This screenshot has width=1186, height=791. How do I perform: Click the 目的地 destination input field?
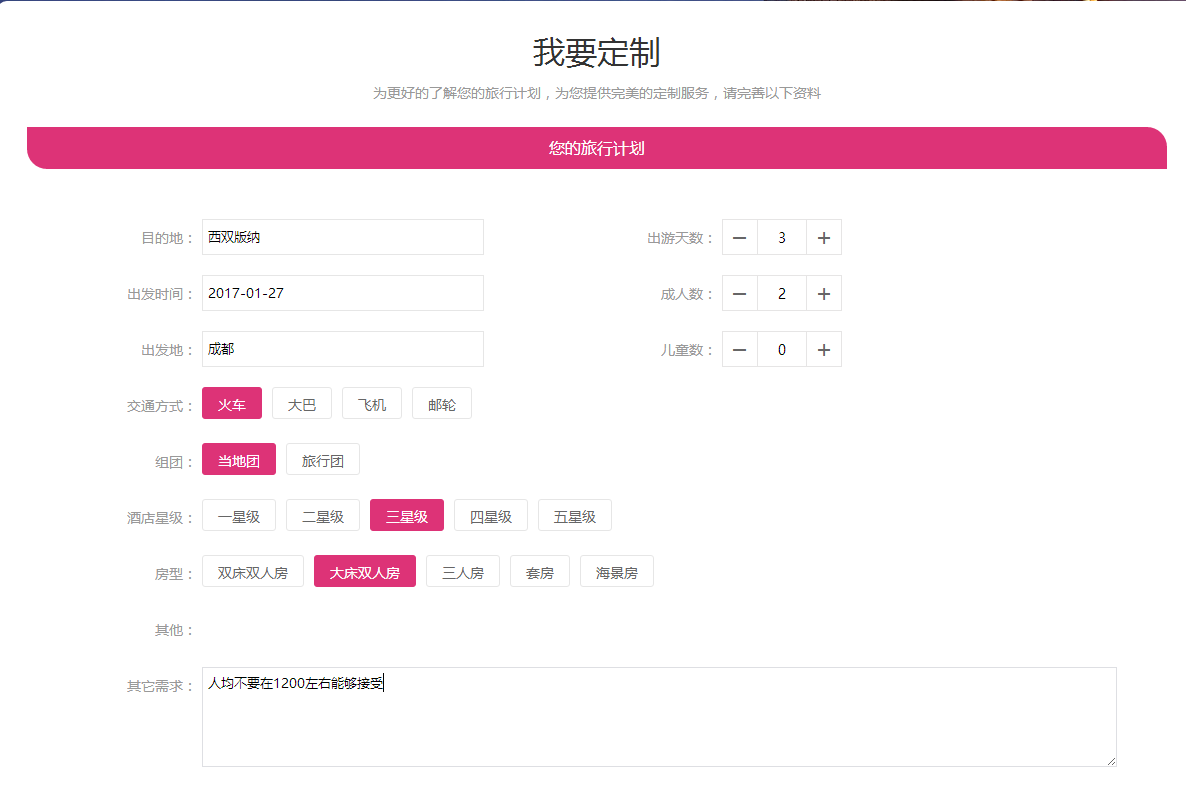pos(343,237)
